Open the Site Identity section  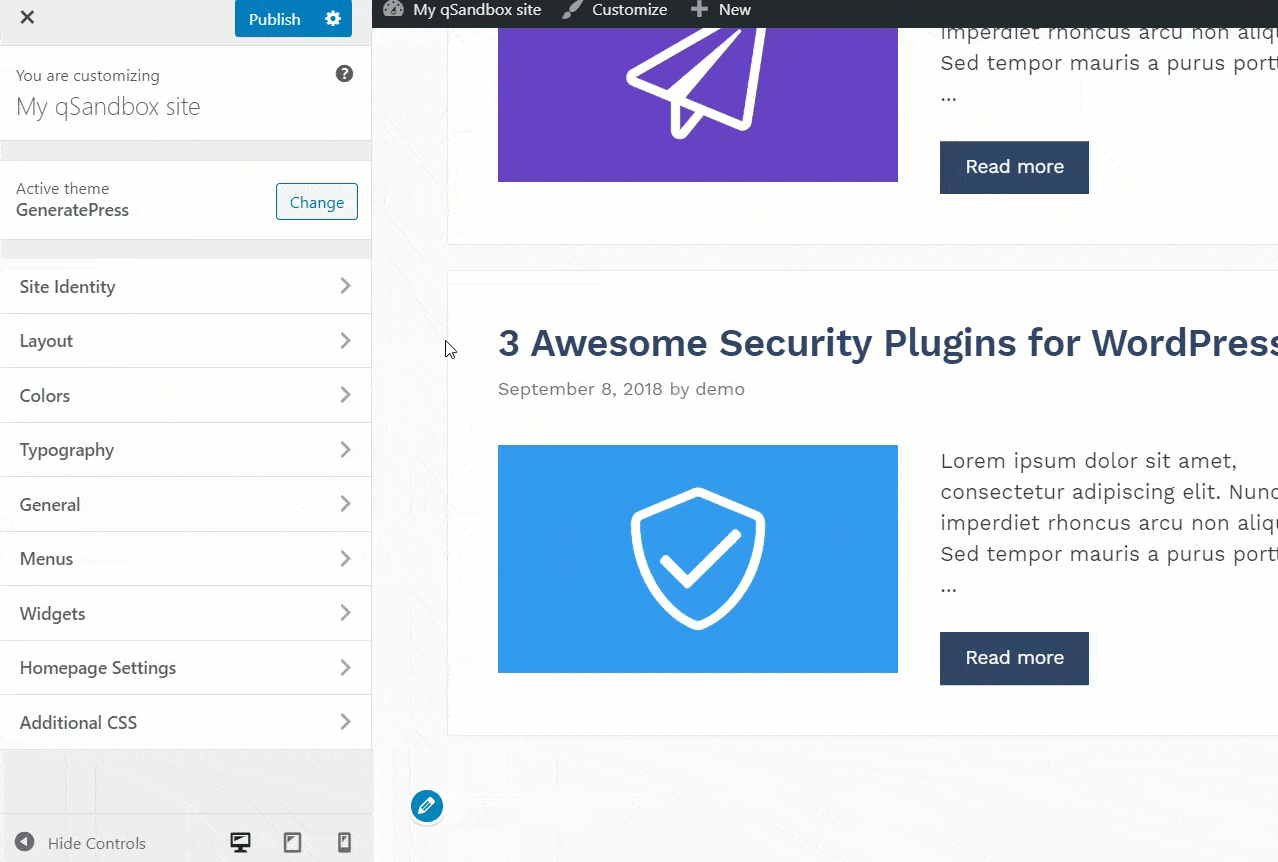click(x=185, y=286)
